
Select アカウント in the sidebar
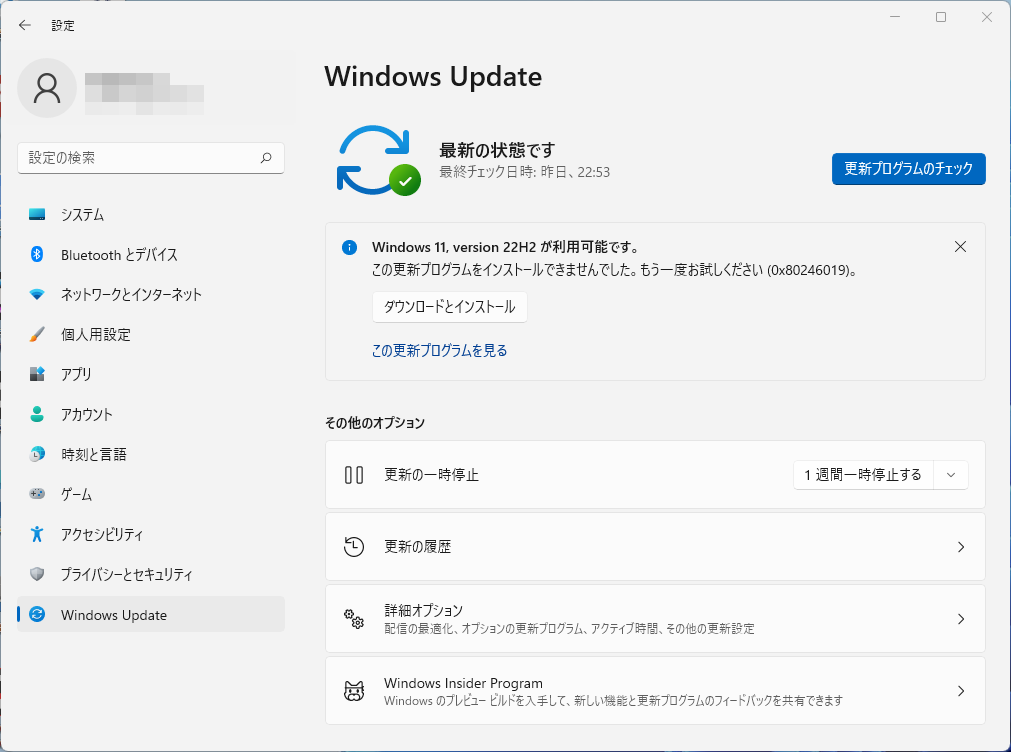click(151, 415)
